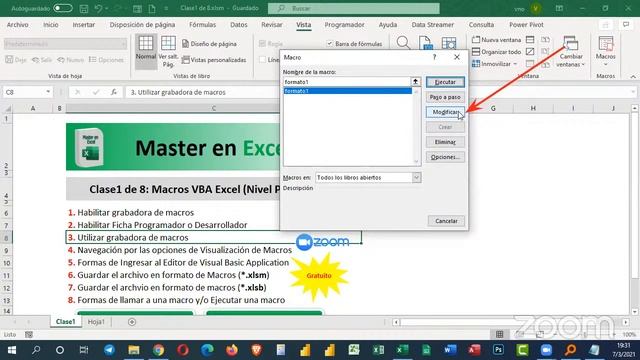Screen dimensions: 640x360
Task: Select Ver salt. Pág. view
Action: [168, 51]
